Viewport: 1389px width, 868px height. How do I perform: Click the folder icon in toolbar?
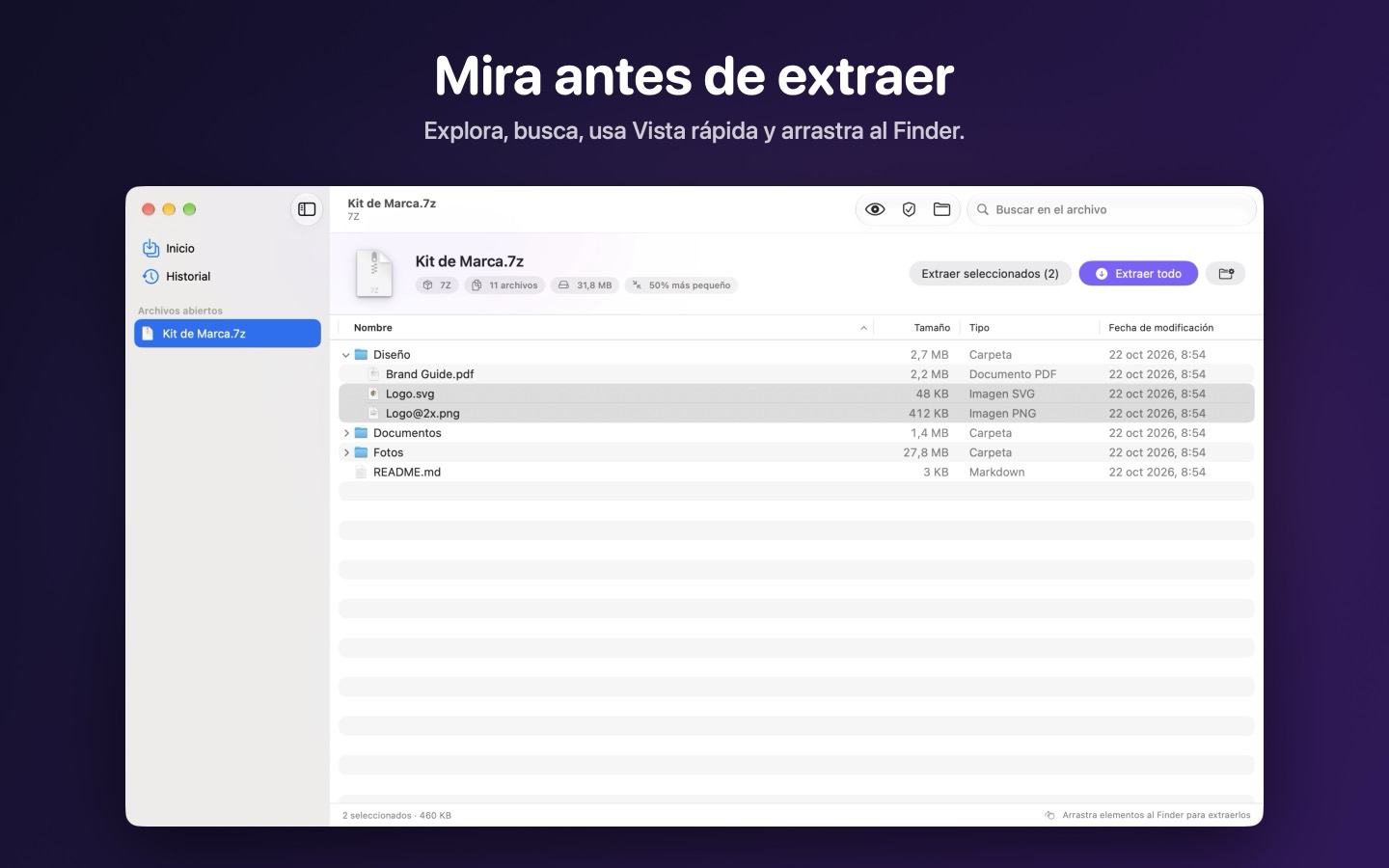(x=942, y=209)
